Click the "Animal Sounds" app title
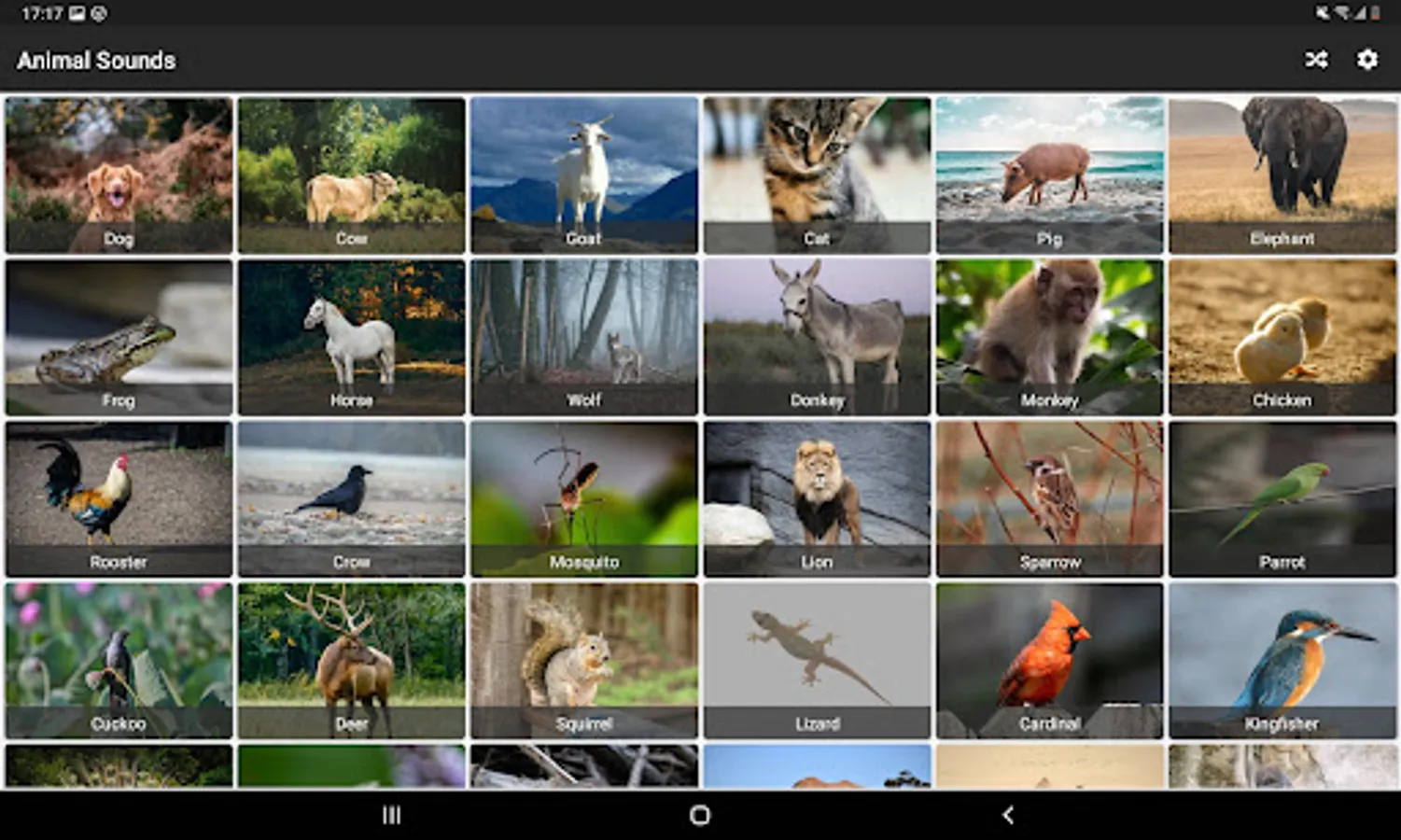Screen dimensions: 1401x840 point(96,61)
